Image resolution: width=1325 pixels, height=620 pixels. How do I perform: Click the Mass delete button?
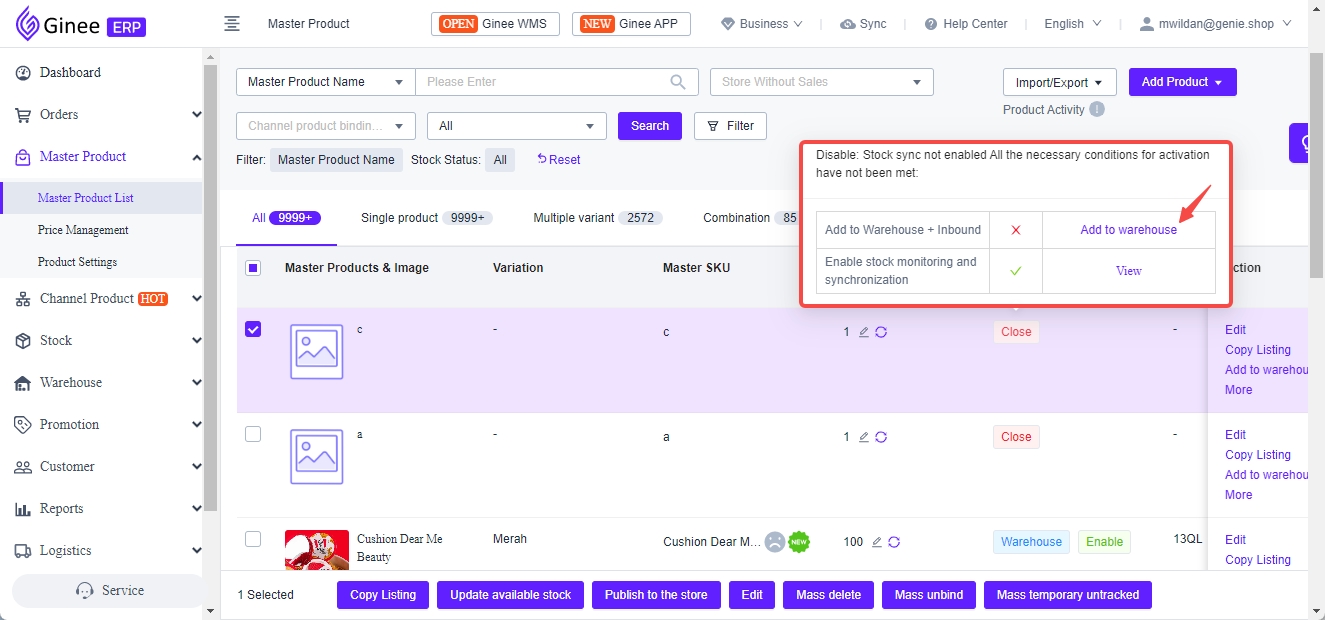coord(828,595)
